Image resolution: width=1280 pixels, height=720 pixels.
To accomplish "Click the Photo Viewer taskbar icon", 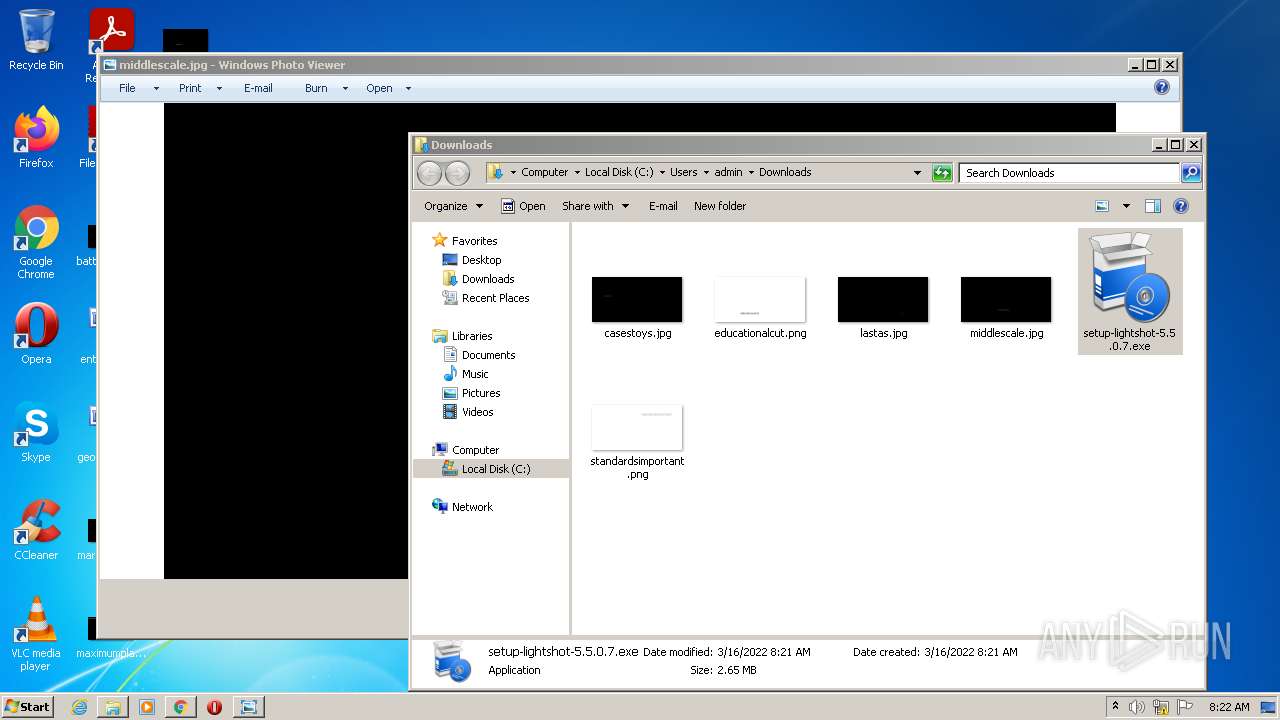I will [x=248, y=707].
